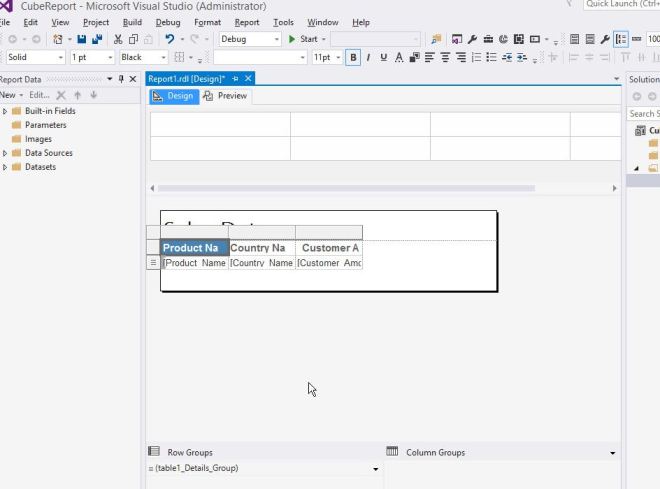Click the Undo arrow icon

(171, 40)
